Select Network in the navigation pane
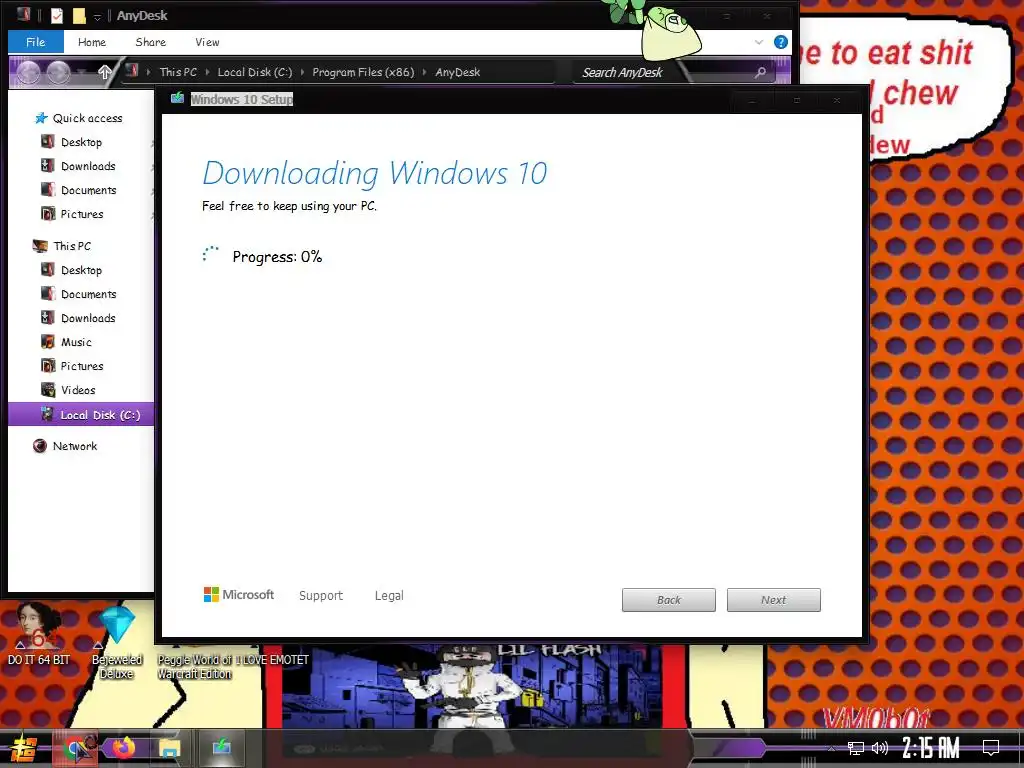1024x768 pixels. tap(74, 446)
